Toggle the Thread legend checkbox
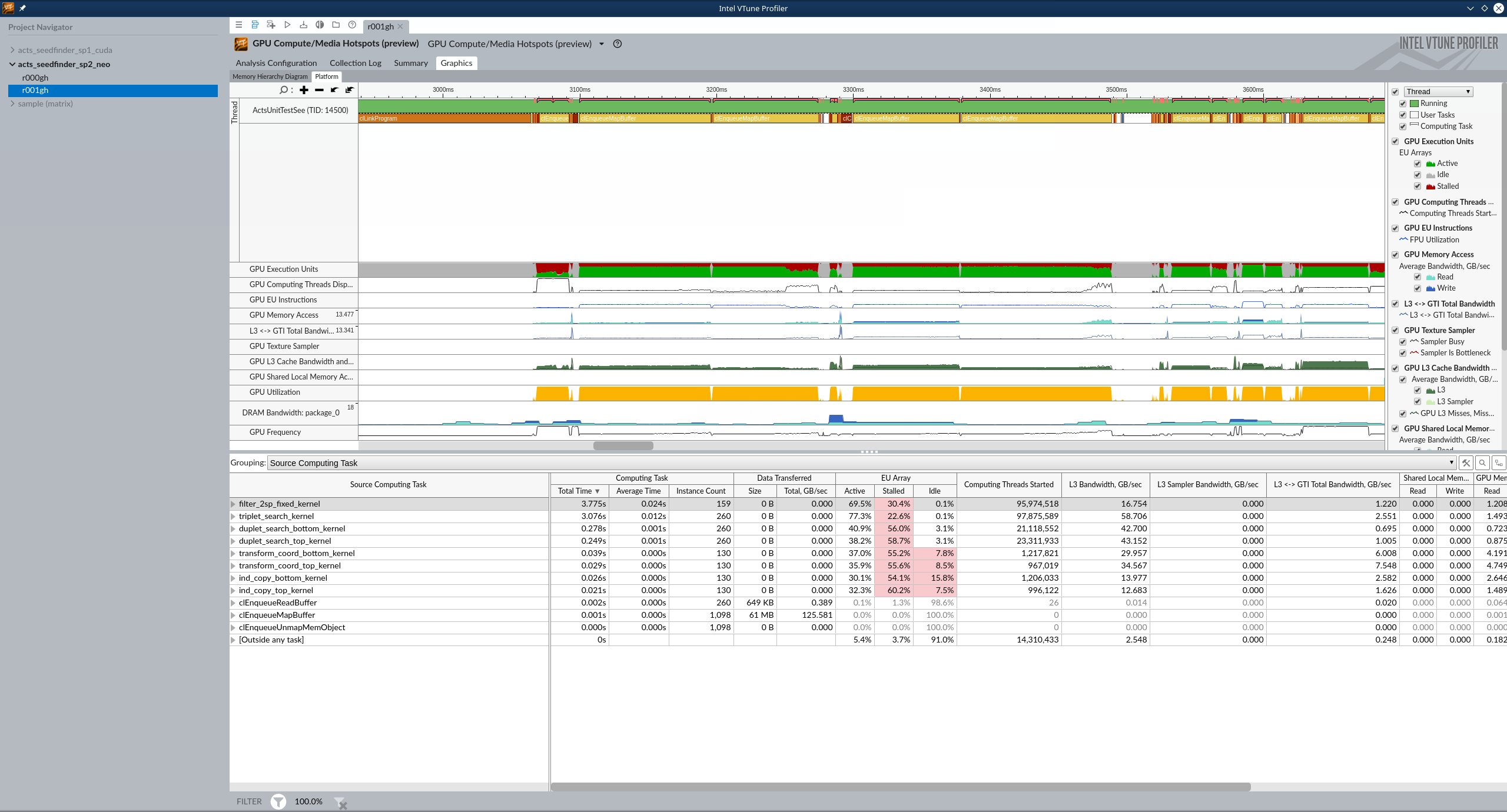Viewport: 1507px width, 812px height. coord(1395,92)
